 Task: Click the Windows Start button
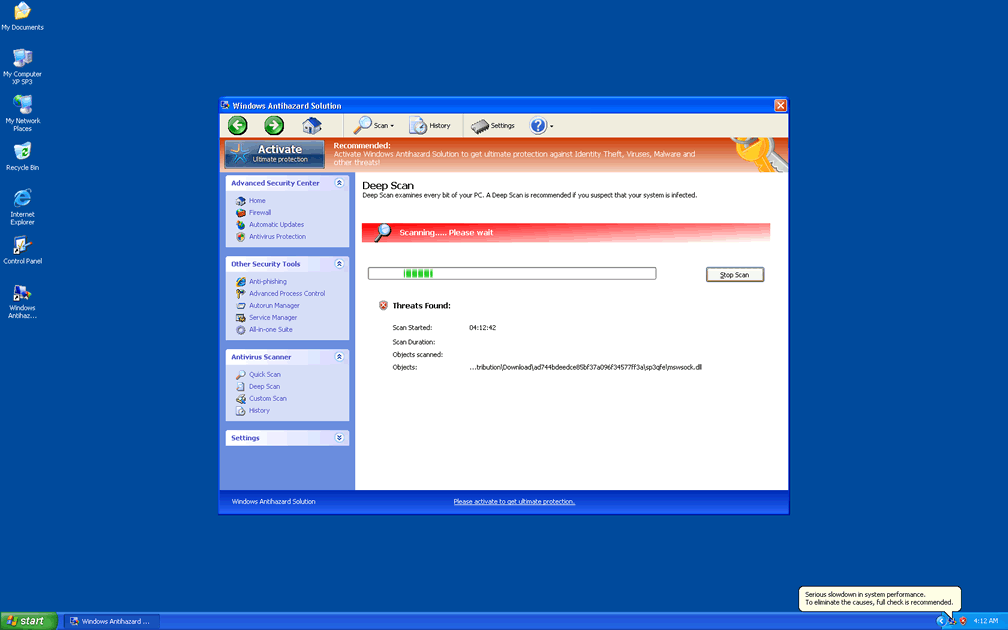pyautogui.click(x=28, y=621)
